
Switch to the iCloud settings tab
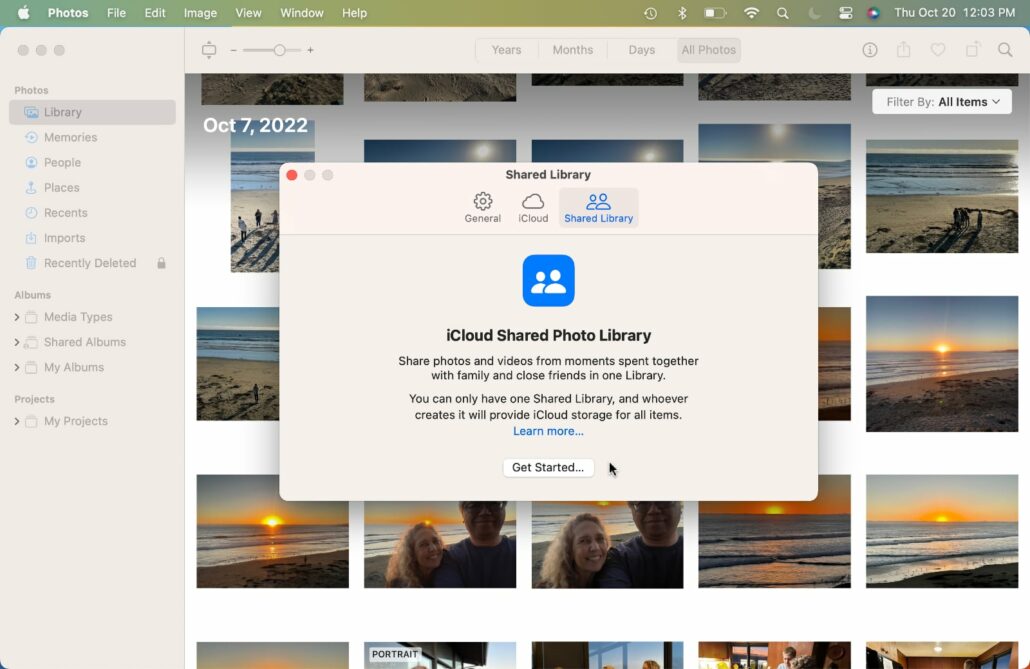533,207
